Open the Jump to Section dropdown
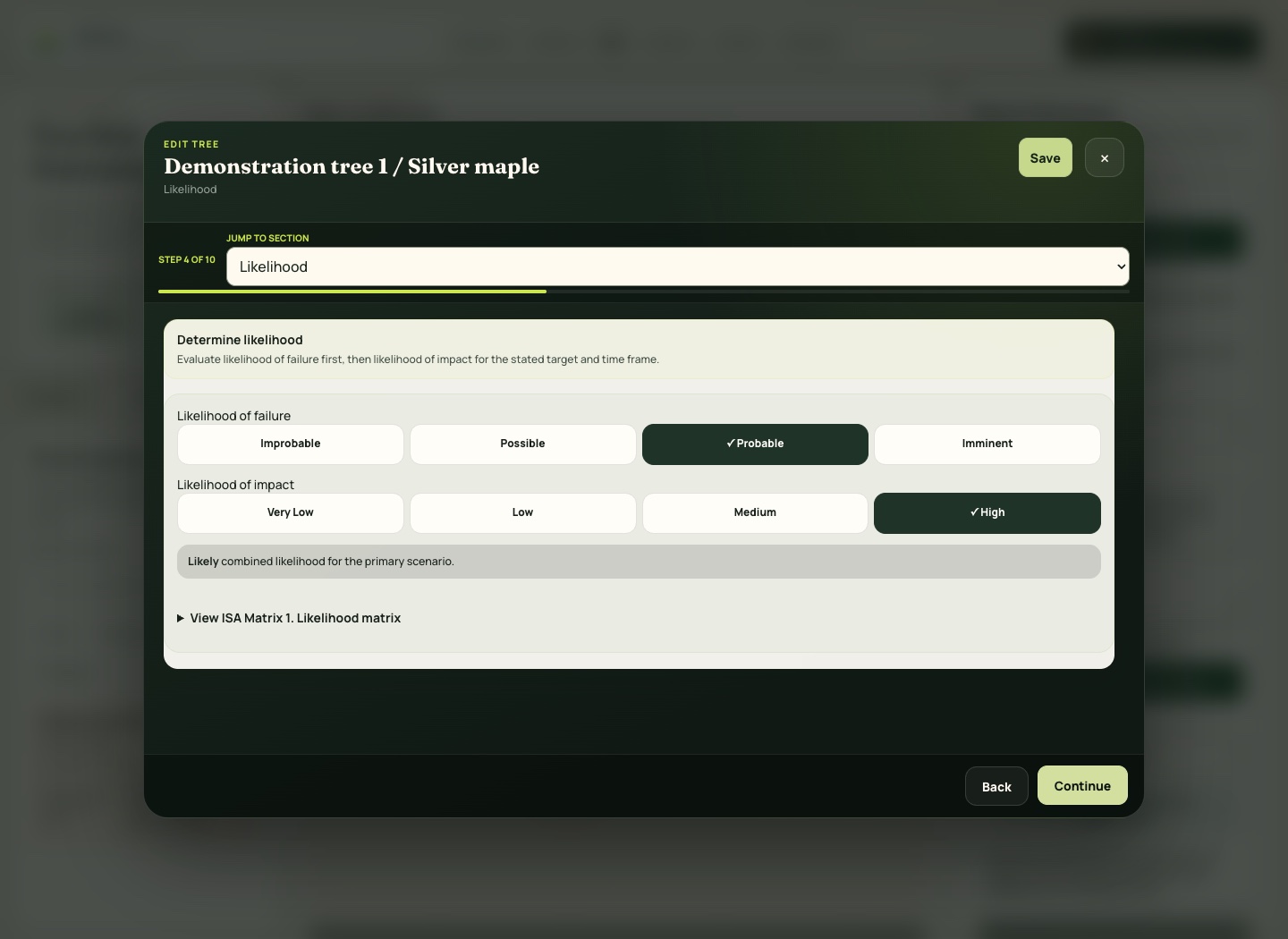The image size is (1288, 939). tap(677, 266)
